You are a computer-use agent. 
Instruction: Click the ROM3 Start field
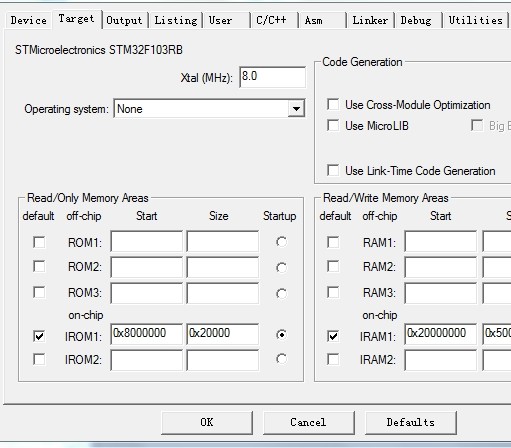pos(146,293)
